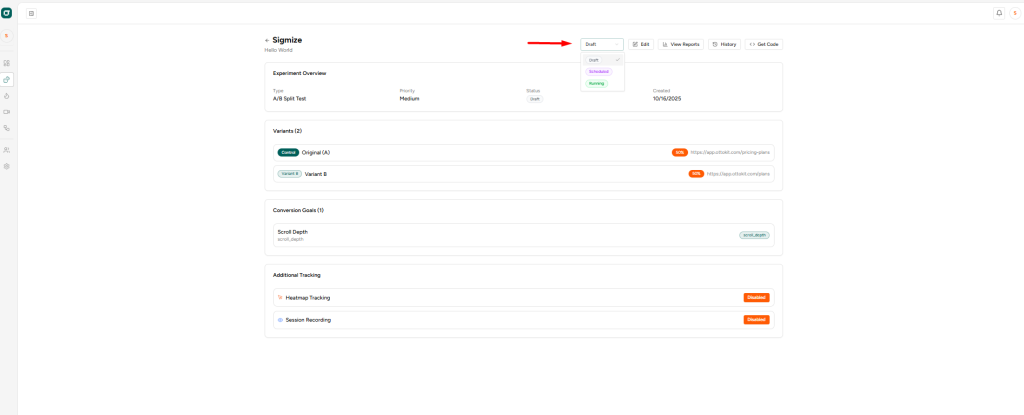
Task: Click Disabled badge for Heatmap Tracking
Action: pos(756,297)
